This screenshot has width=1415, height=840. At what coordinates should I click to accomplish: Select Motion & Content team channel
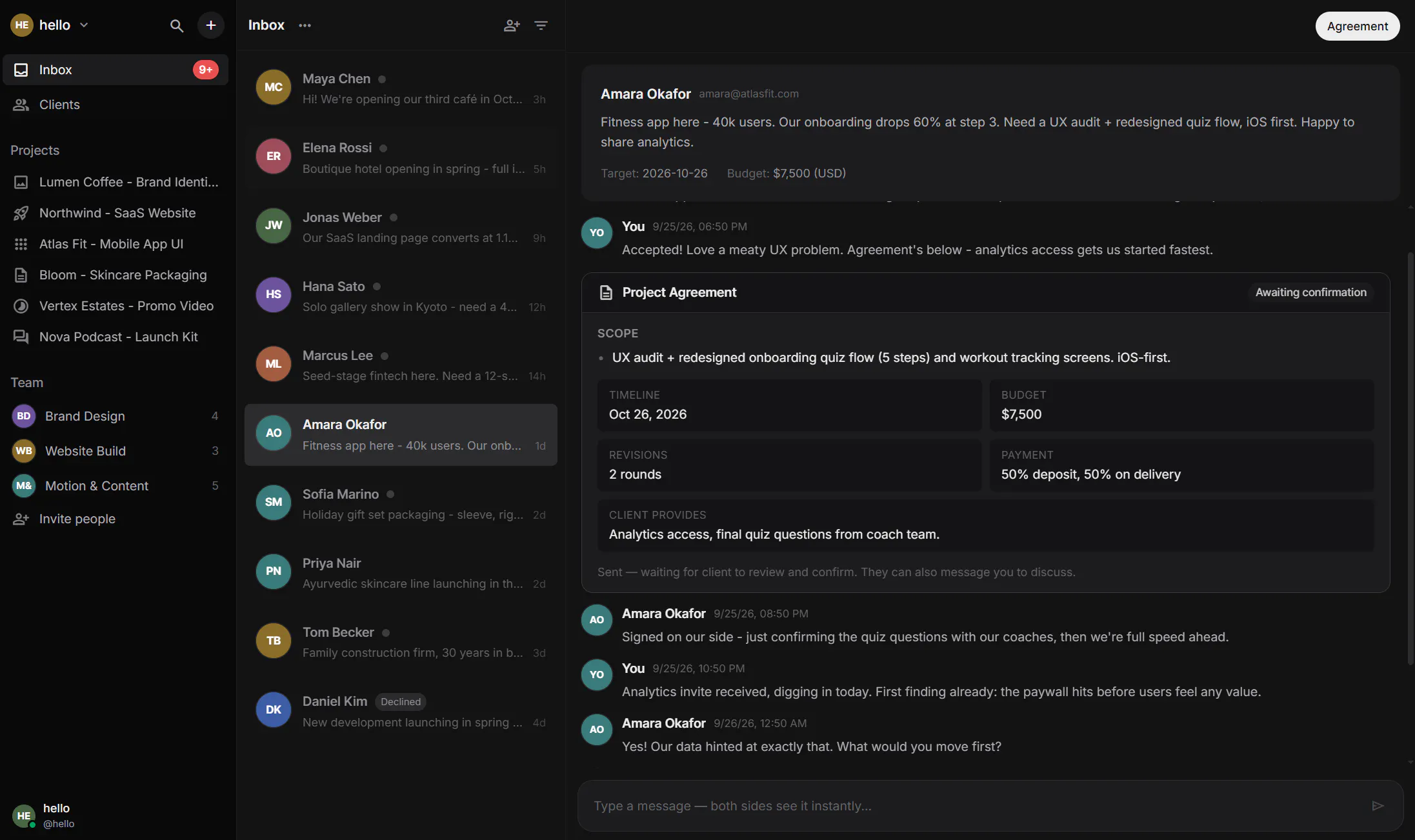point(115,486)
